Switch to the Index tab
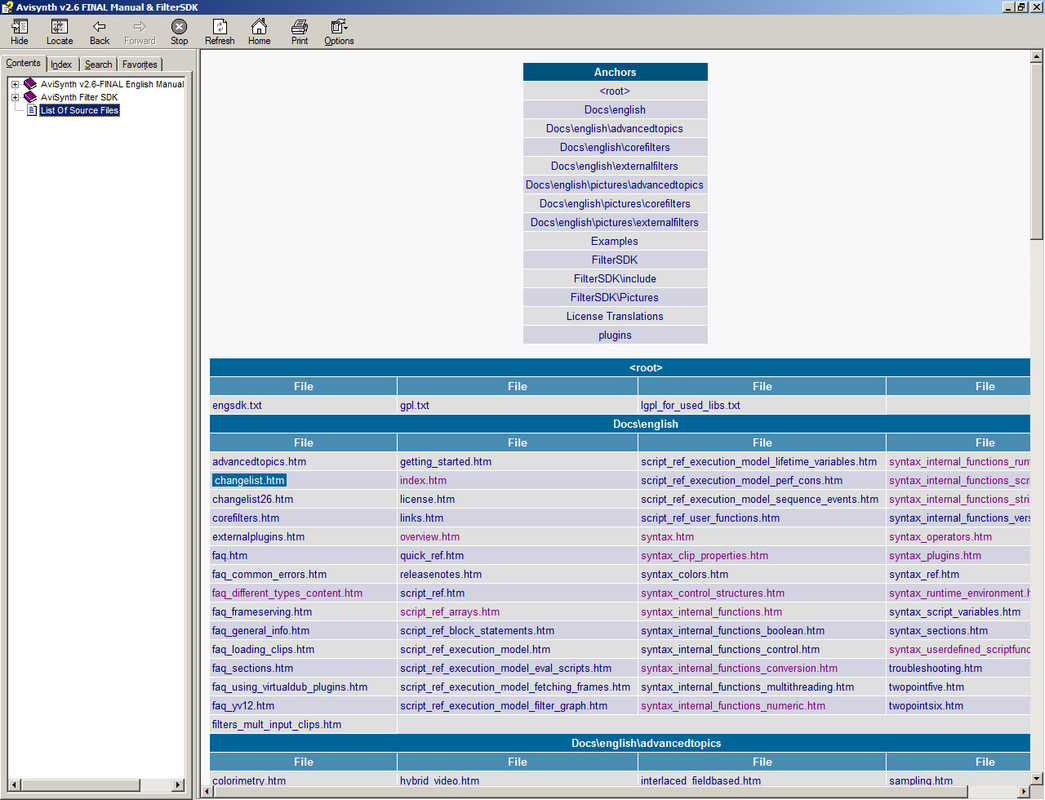The height and width of the screenshot is (800, 1045). (x=61, y=65)
